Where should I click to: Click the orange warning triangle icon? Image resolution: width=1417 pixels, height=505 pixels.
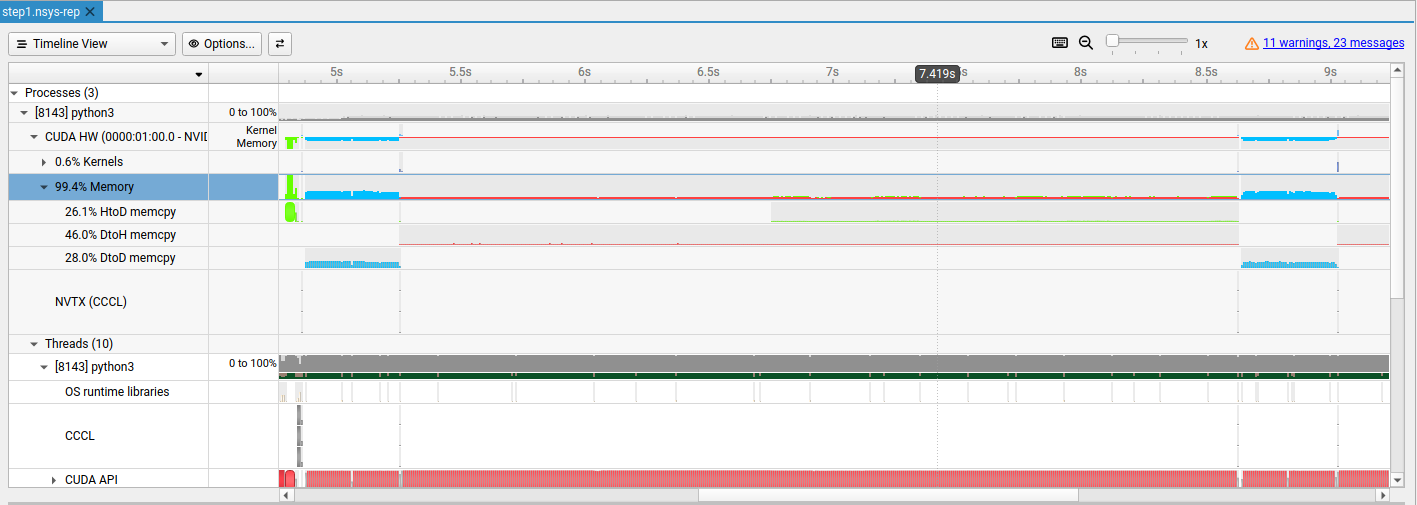click(x=1252, y=43)
